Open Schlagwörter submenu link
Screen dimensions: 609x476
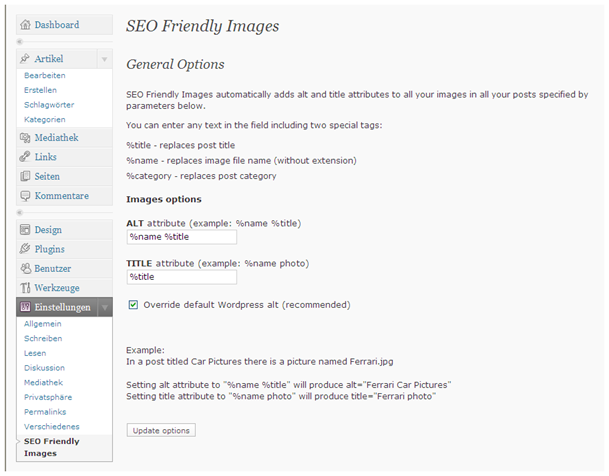click(49, 105)
